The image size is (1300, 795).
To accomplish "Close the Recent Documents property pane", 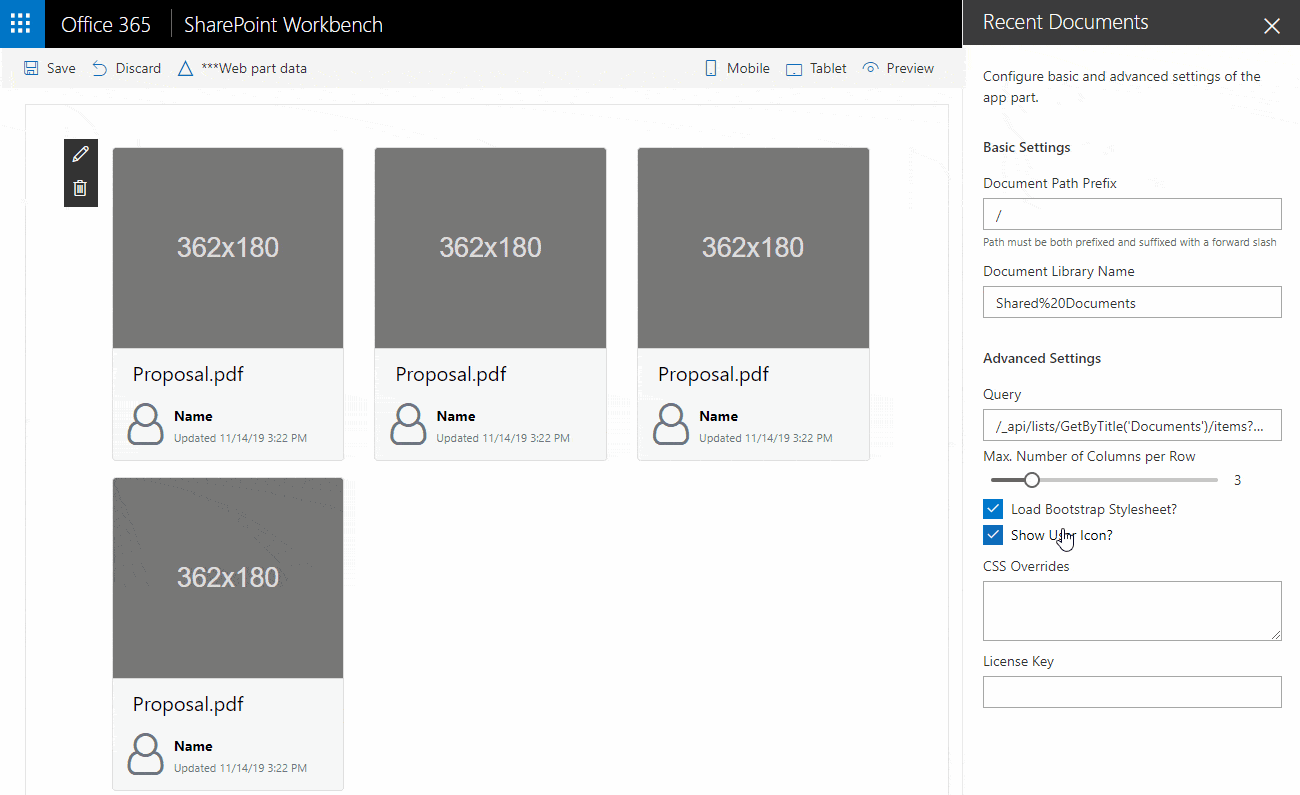I will [1271, 26].
